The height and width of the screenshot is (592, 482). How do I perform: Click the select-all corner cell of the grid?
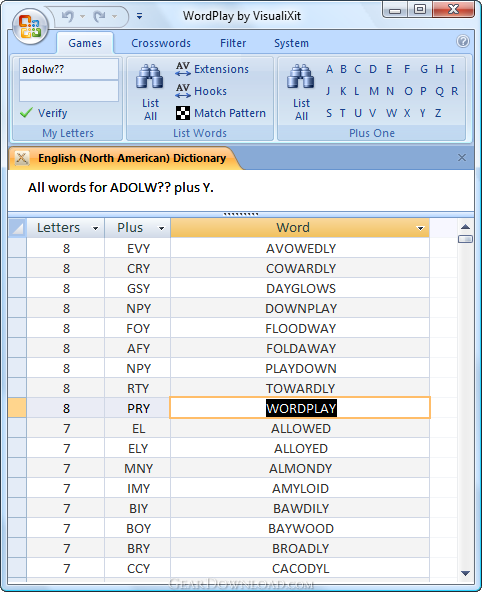click(17, 228)
